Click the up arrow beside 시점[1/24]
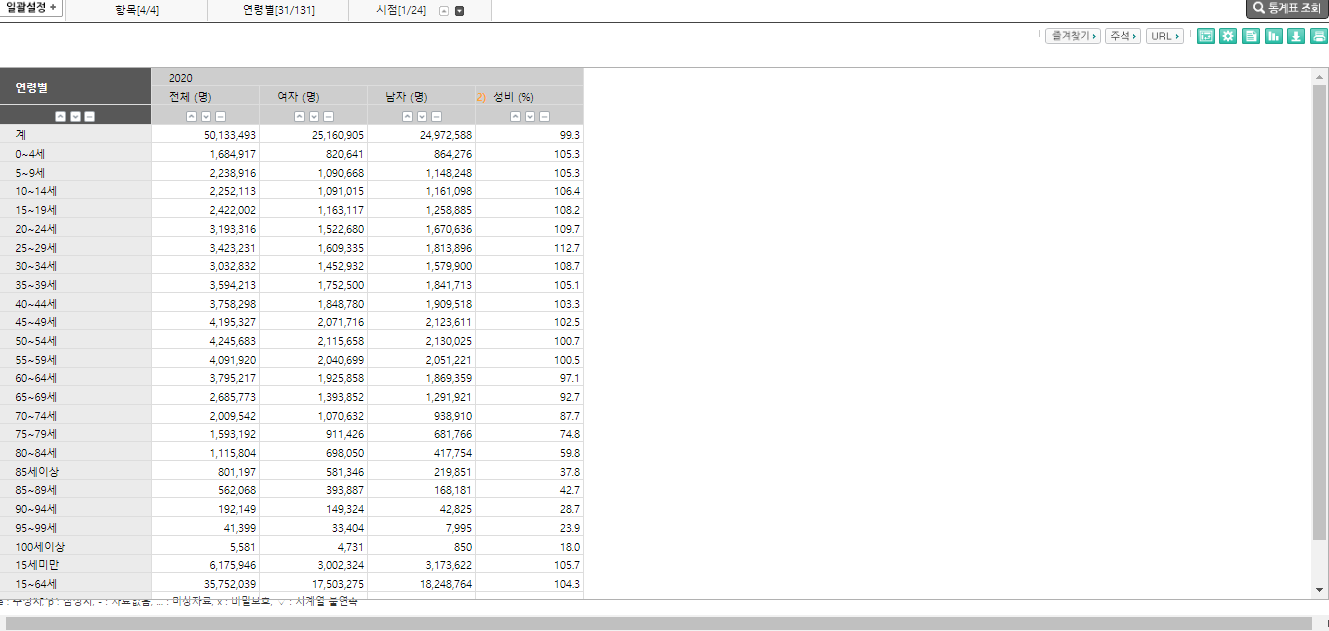Screen dimensions: 1329x631 tap(444, 11)
